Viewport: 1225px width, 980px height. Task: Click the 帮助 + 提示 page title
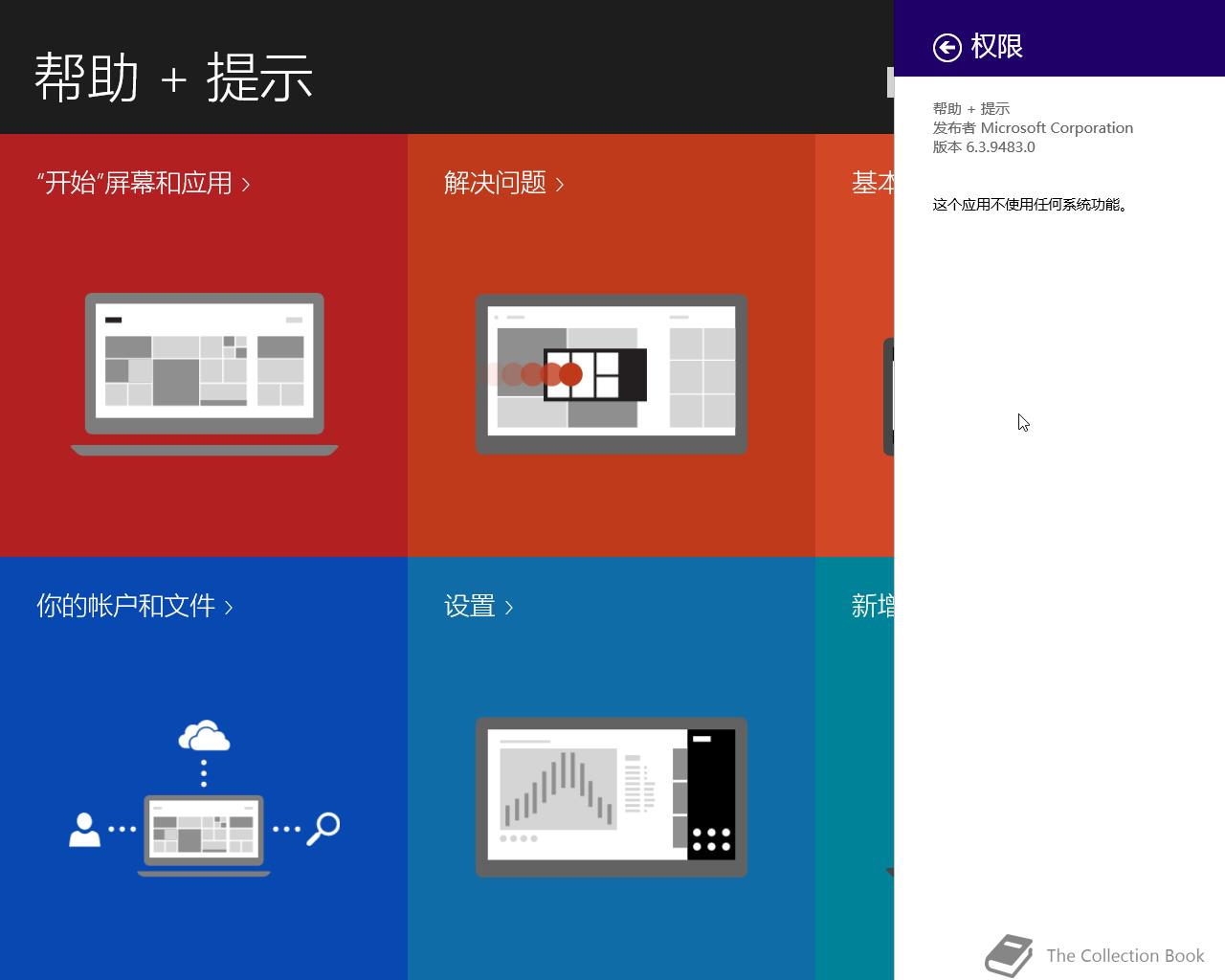coord(174,77)
